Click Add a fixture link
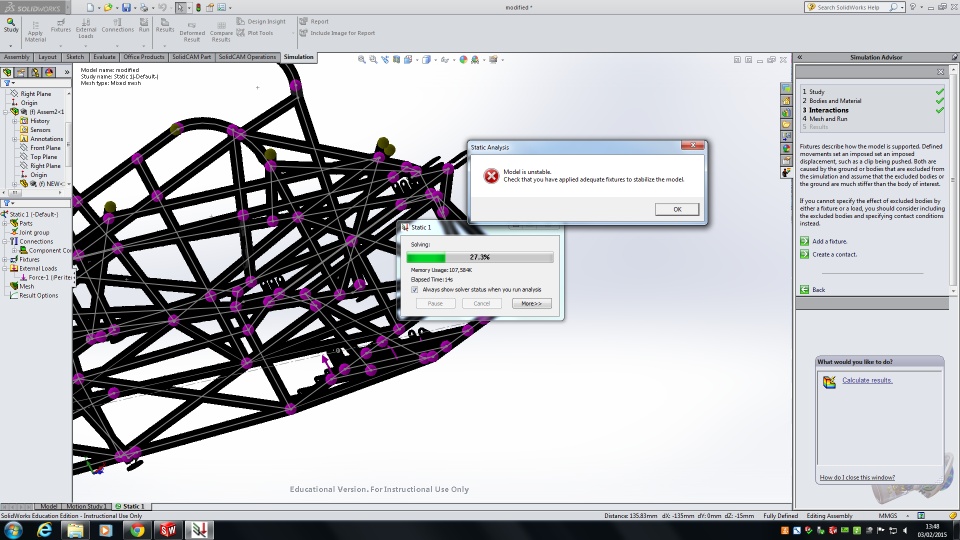Image resolution: width=960 pixels, height=540 pixels. [x=830, y=241]
